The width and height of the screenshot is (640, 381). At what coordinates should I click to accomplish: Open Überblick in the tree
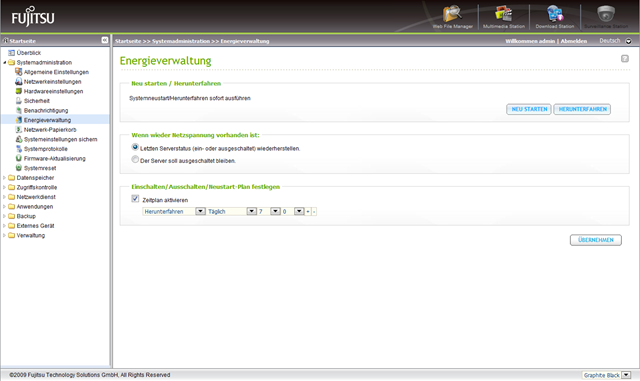point(29,53)
